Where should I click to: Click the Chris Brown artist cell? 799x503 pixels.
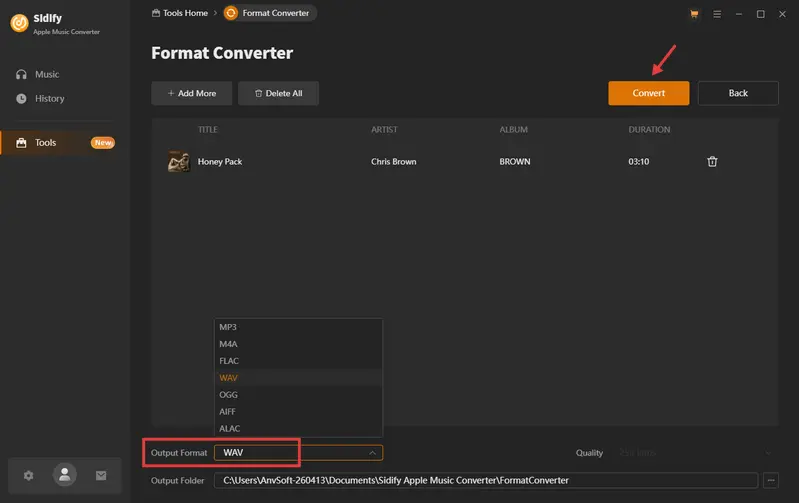tap(393, 162)
